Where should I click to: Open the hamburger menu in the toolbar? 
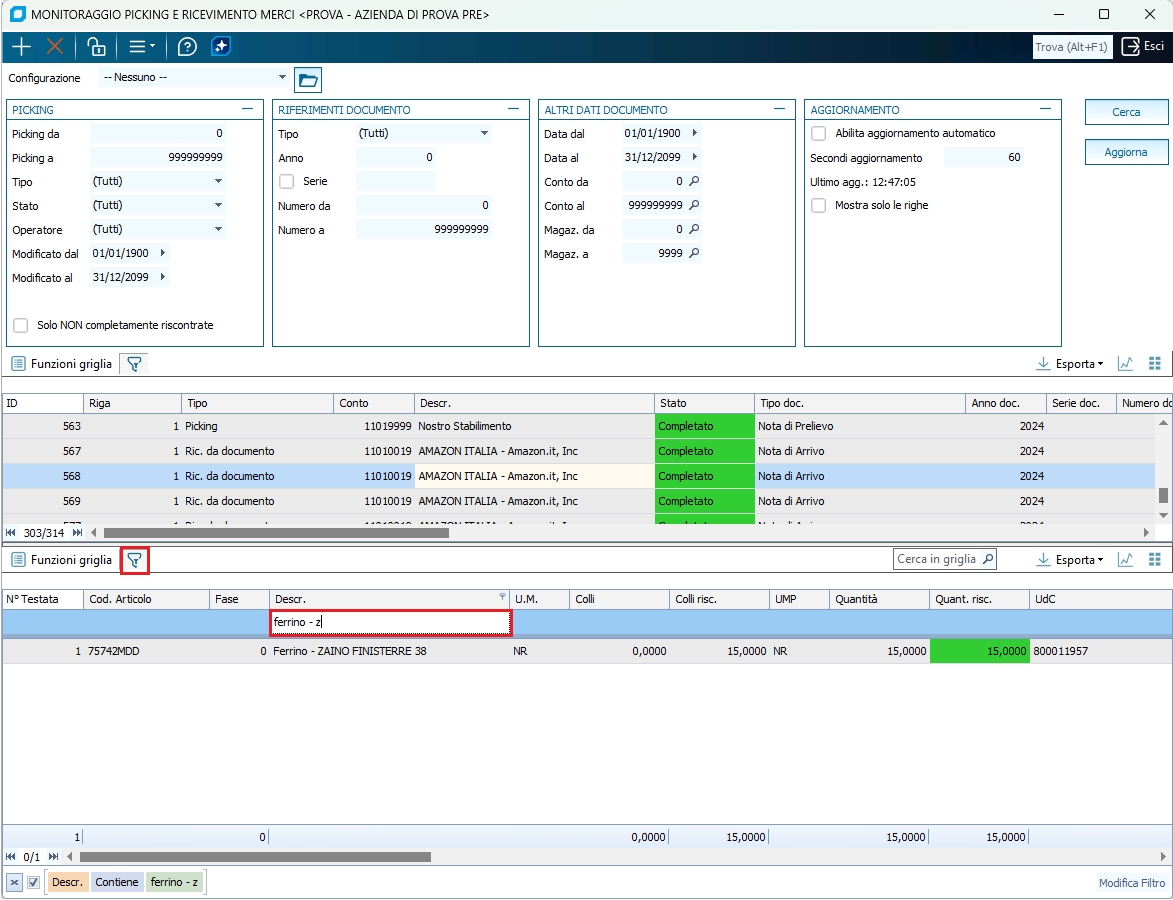point(141,47)
